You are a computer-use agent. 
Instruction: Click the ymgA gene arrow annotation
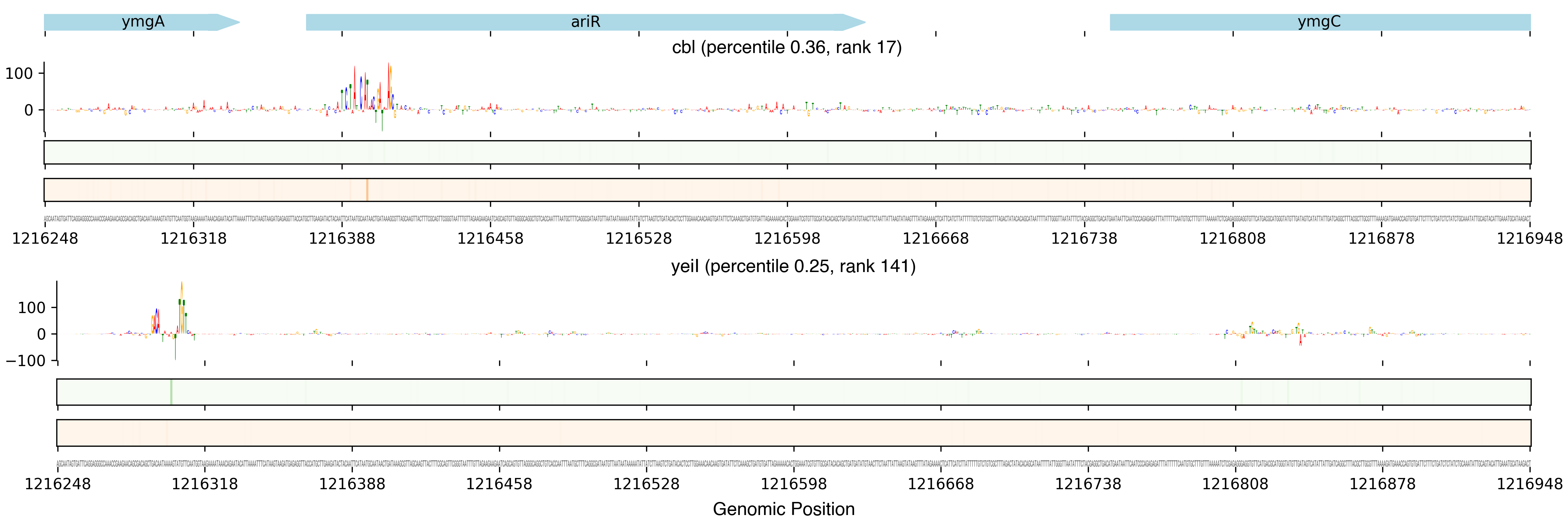tap(142, 22)
